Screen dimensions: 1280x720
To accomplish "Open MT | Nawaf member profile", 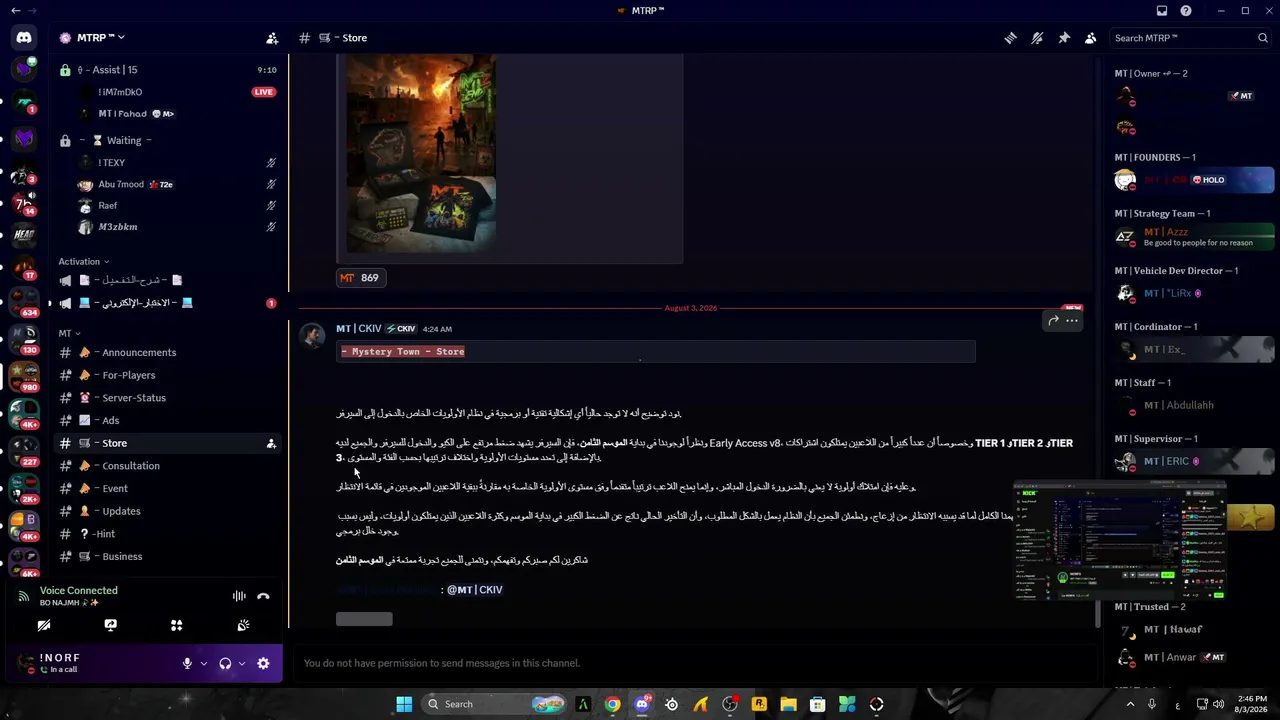I will pyautogui.click(x=1194, y=630).
